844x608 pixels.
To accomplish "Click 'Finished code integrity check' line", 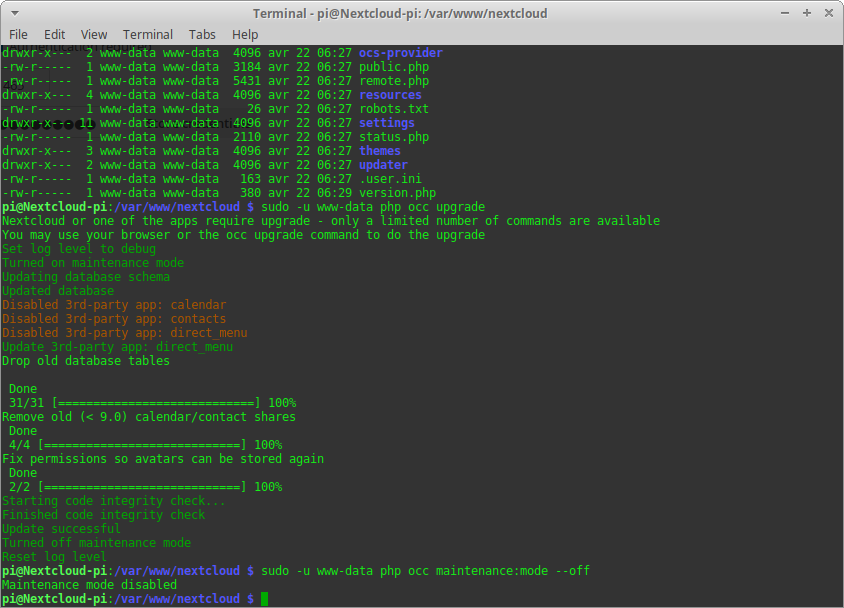I will click(x=104, y=514).
